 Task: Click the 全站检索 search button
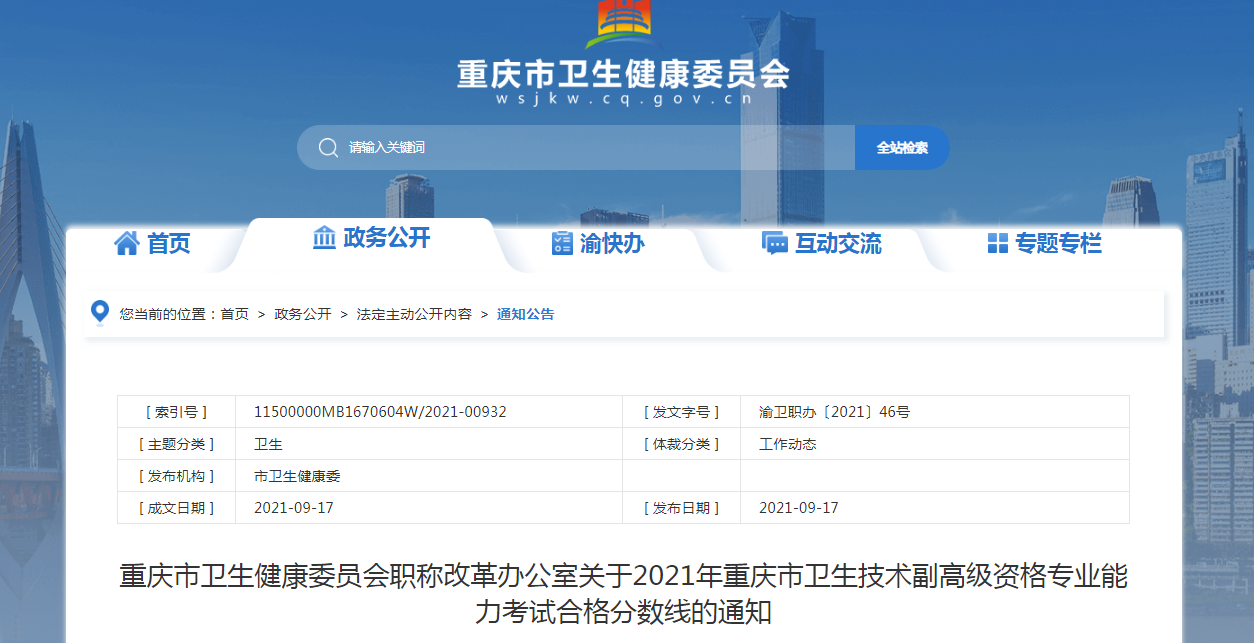click(902, 148)
